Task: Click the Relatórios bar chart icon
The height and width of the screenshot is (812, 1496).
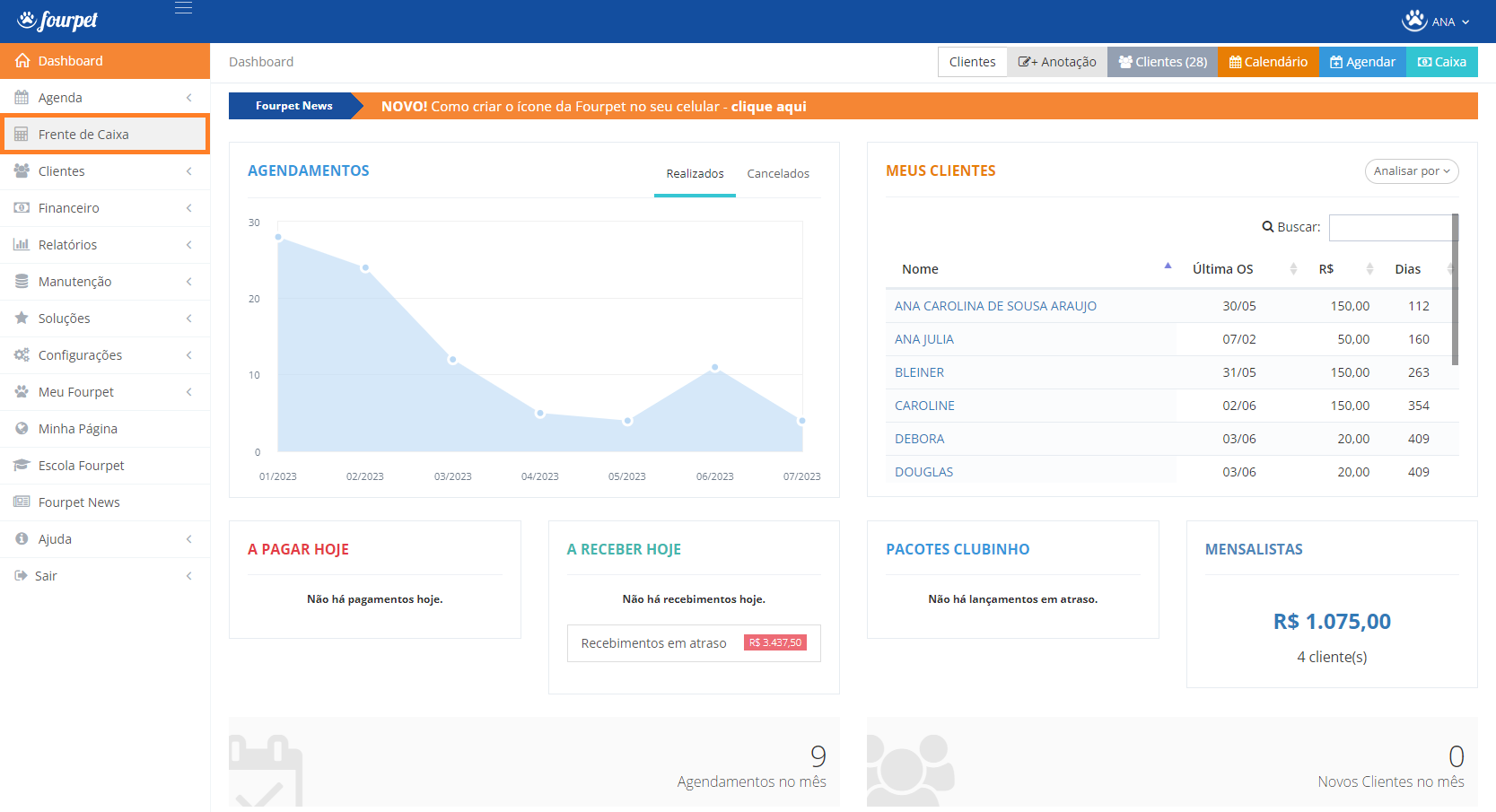Action: point(22,245)
